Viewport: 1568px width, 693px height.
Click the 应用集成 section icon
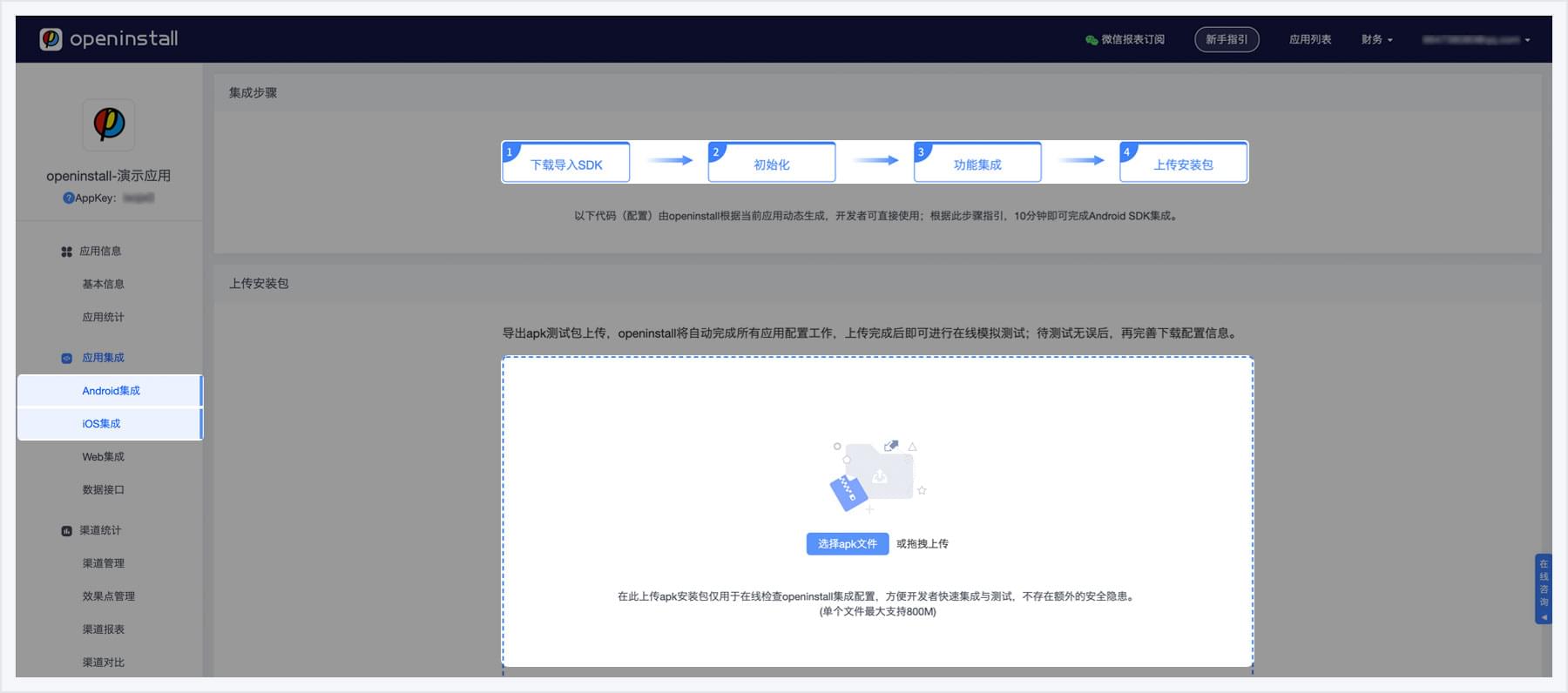click(66, 358)
